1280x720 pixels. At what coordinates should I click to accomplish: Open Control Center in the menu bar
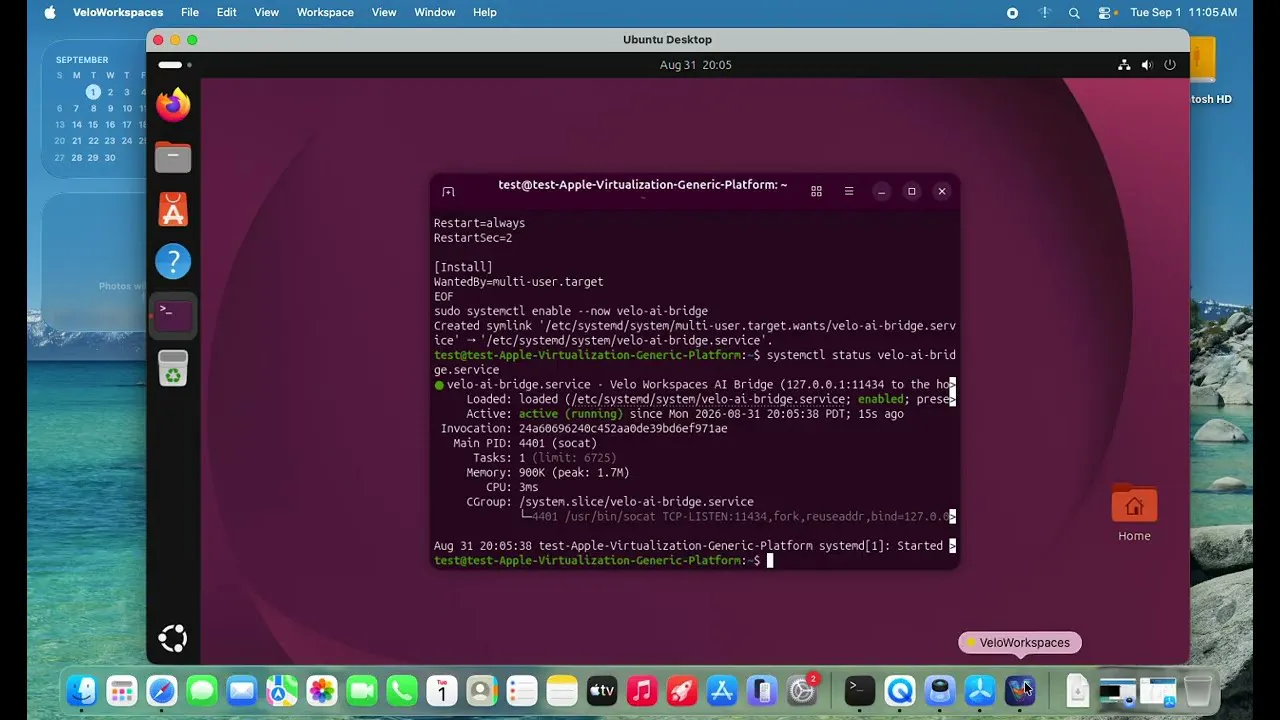(1105, 13)
